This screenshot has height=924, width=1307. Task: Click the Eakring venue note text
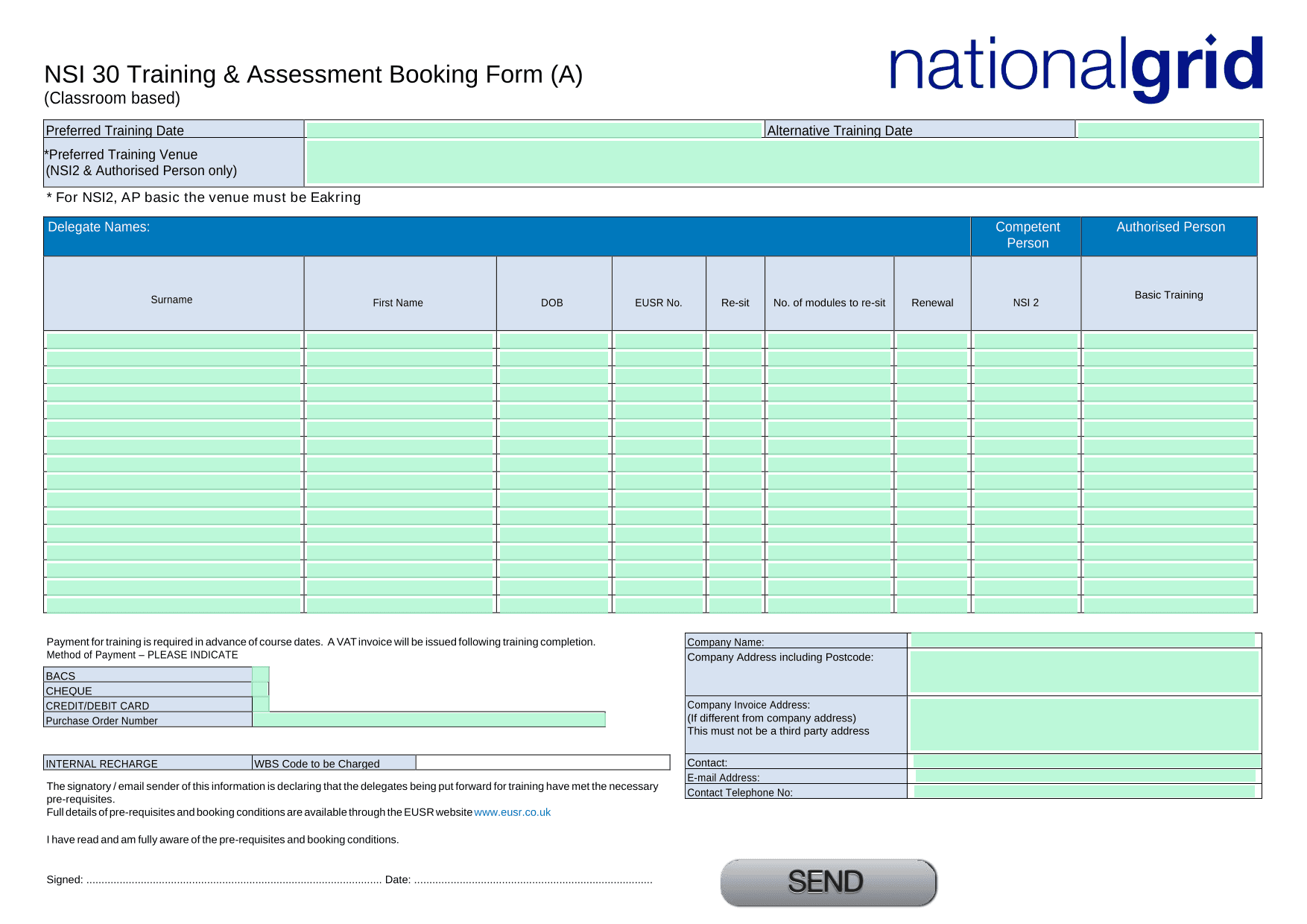pyautogui.click(x=203, y=197)
